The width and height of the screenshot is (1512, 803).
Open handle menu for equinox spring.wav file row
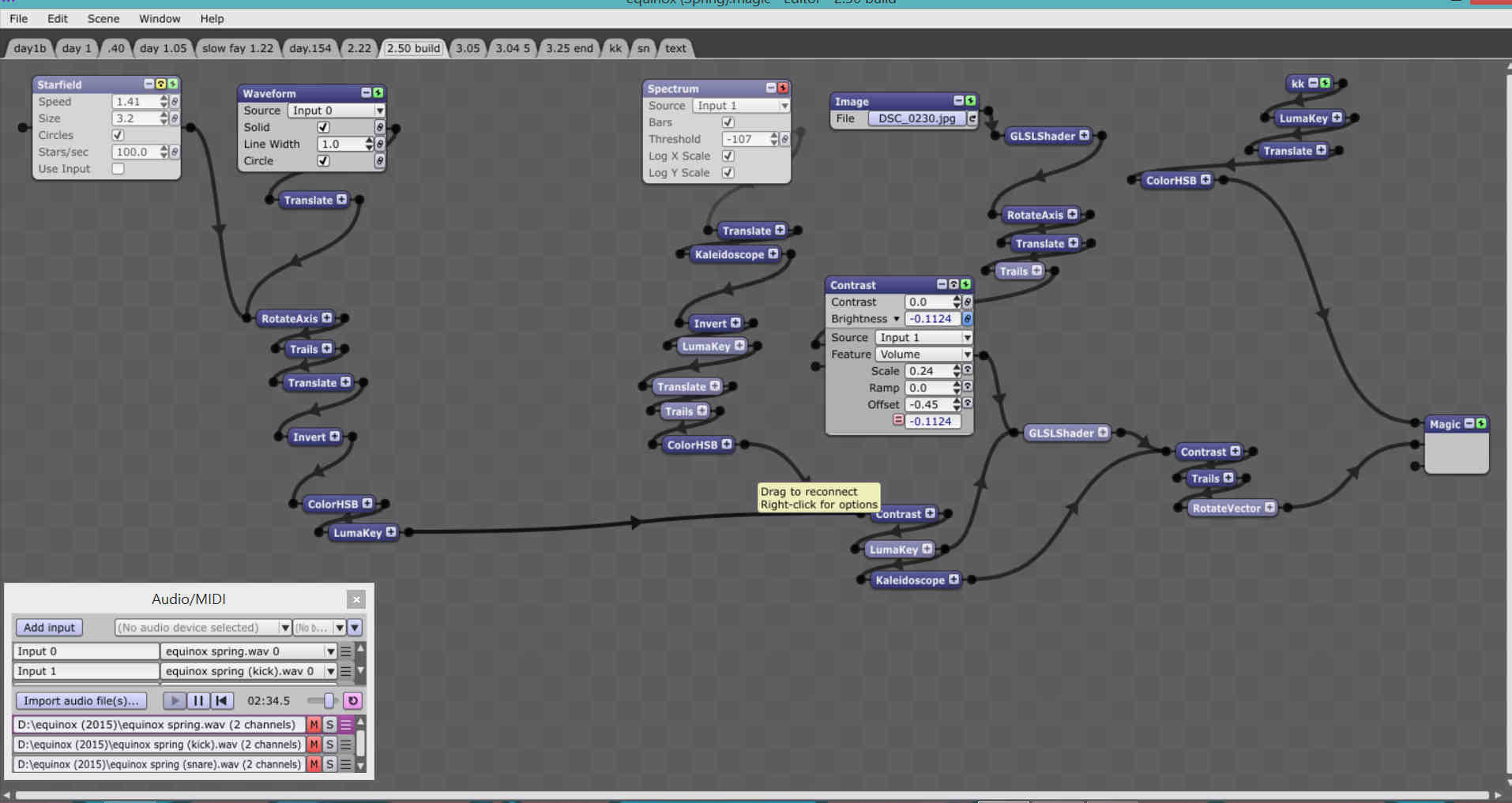[346, 724]
